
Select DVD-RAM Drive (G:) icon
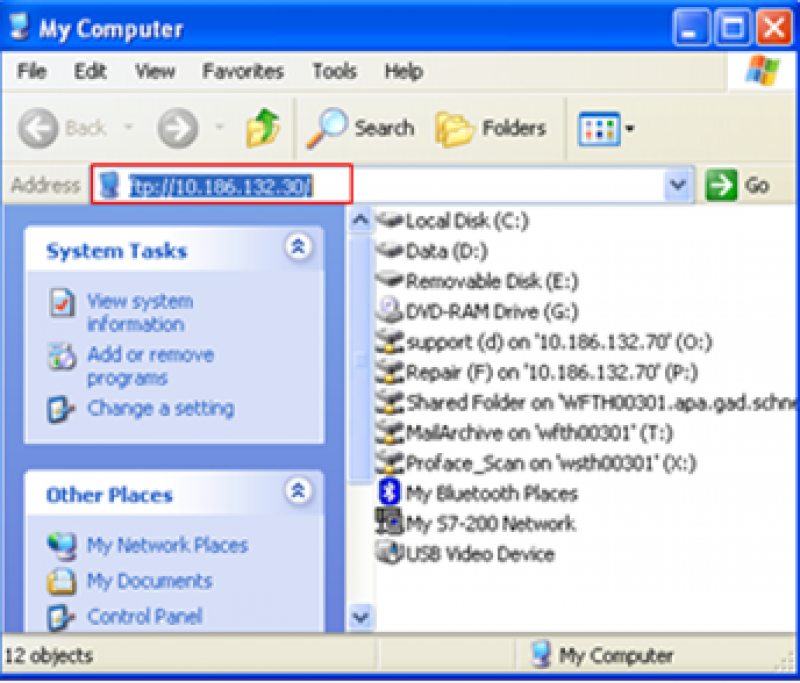[x=390, y=311]
